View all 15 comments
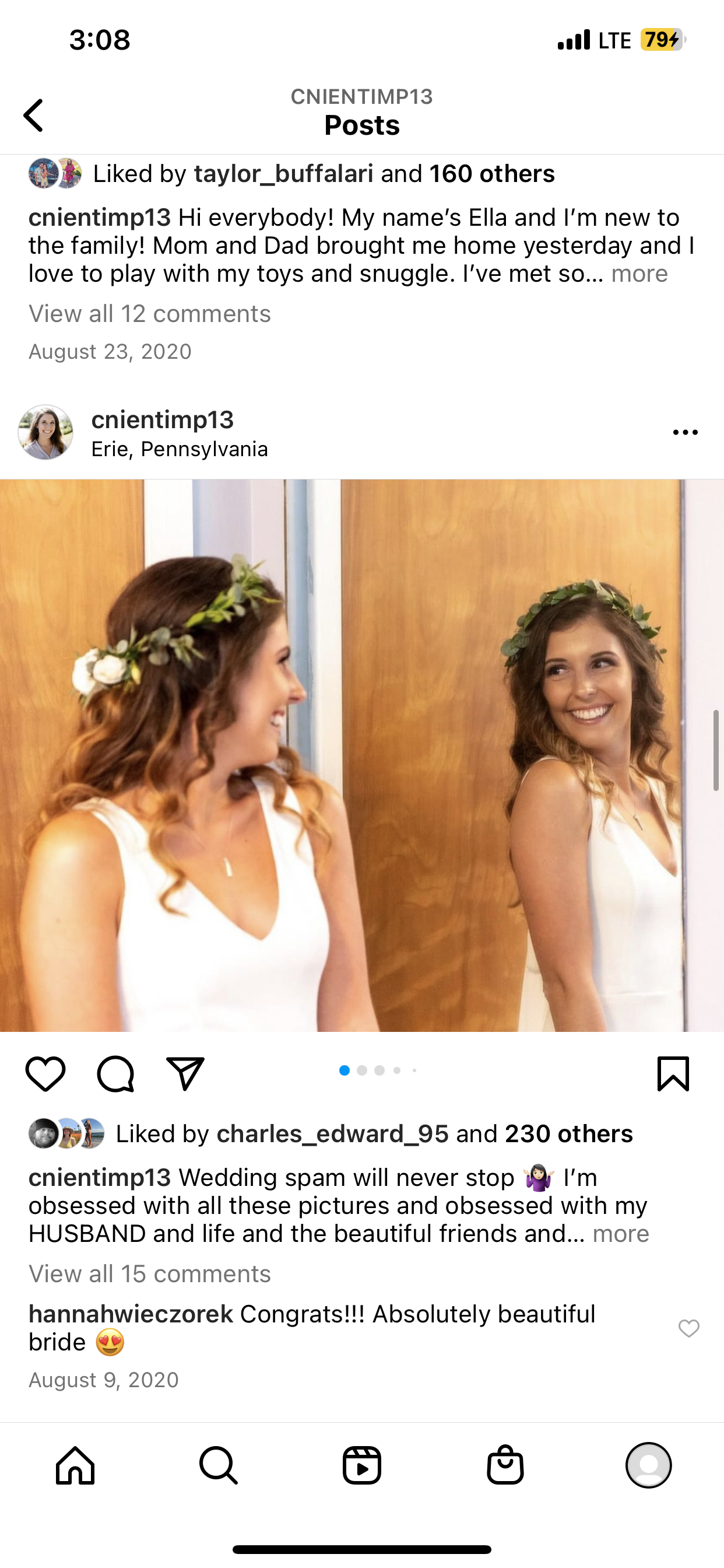The image size is (724, 1568). (x=150, y=1274)
